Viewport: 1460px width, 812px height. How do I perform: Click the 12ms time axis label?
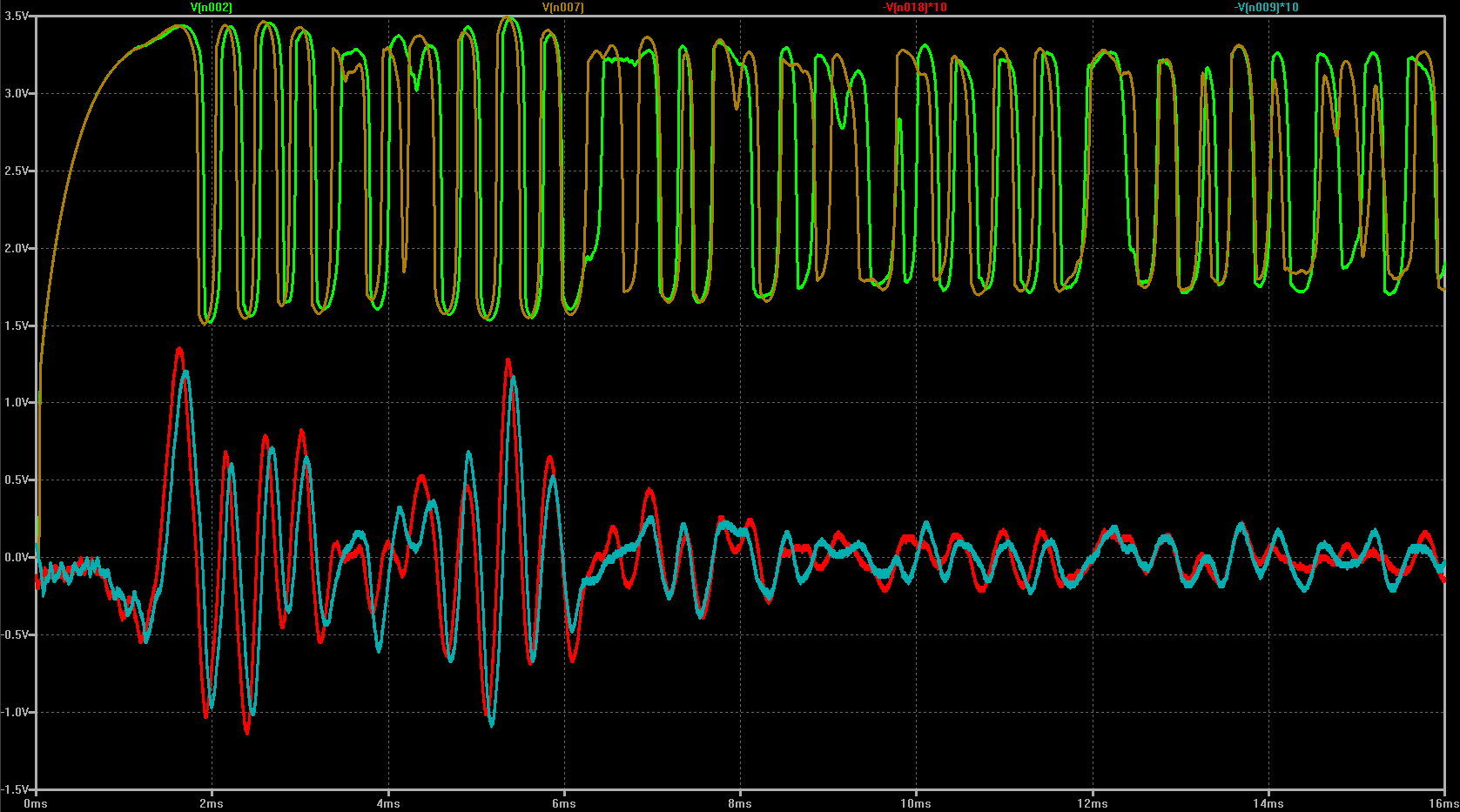pos(1093,803)
